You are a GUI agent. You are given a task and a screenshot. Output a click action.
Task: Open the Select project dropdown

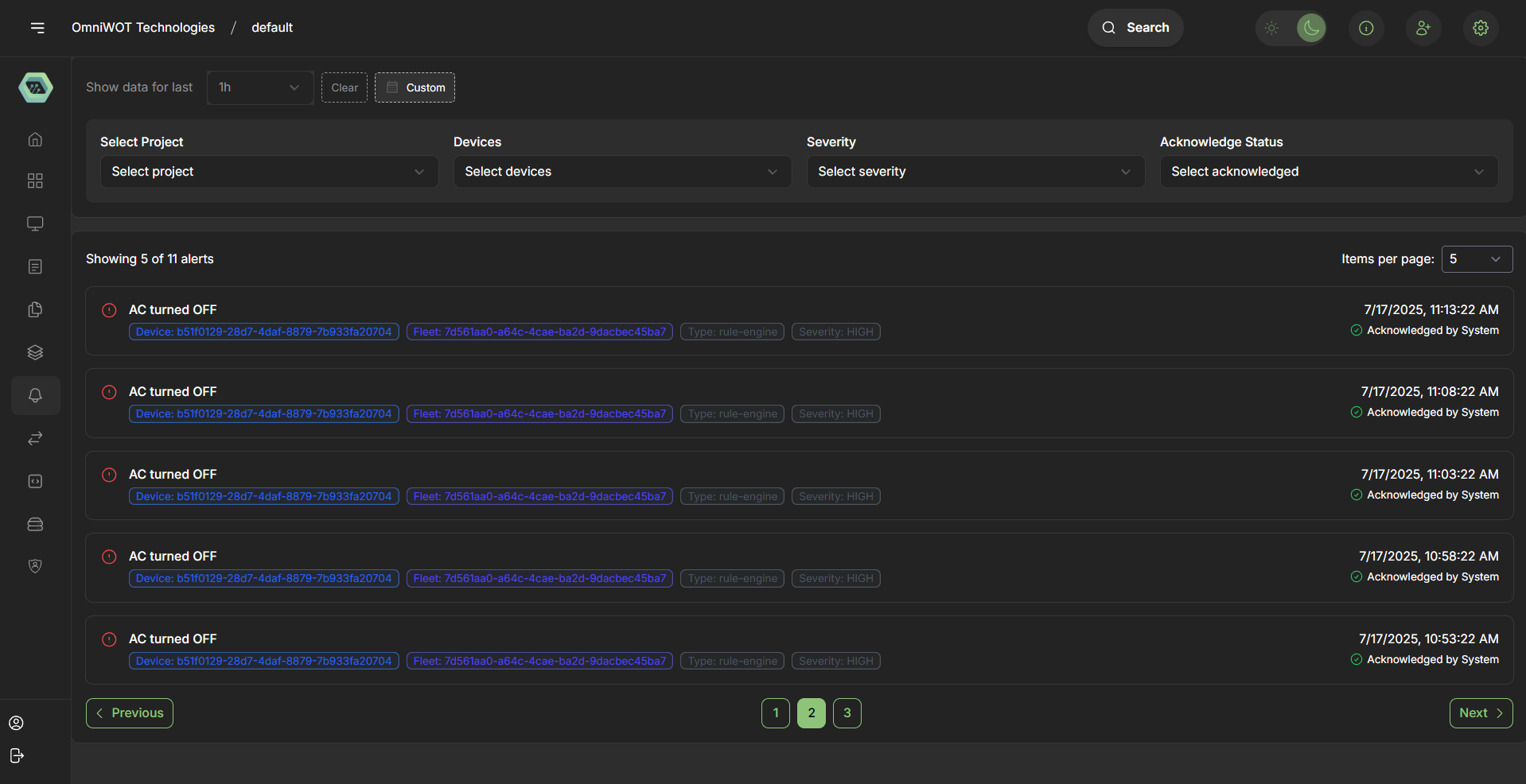coord(269,171)
